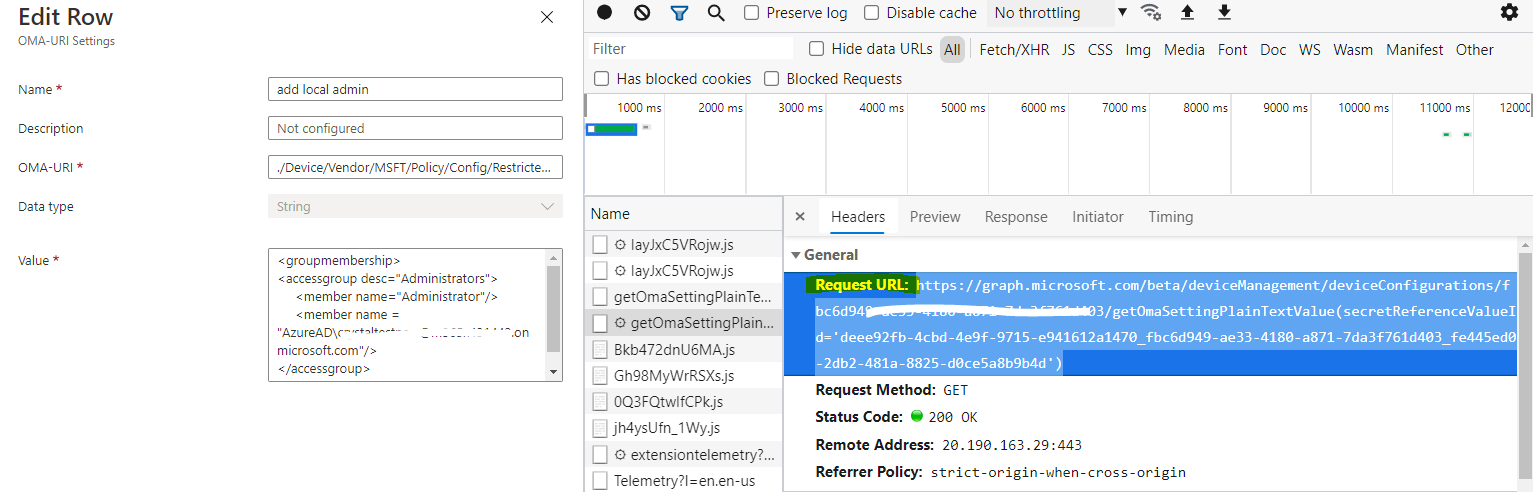
Task: Tick checkbox beside jh4ysUfn_1Wy.js
Action: (x=600, y=427)
